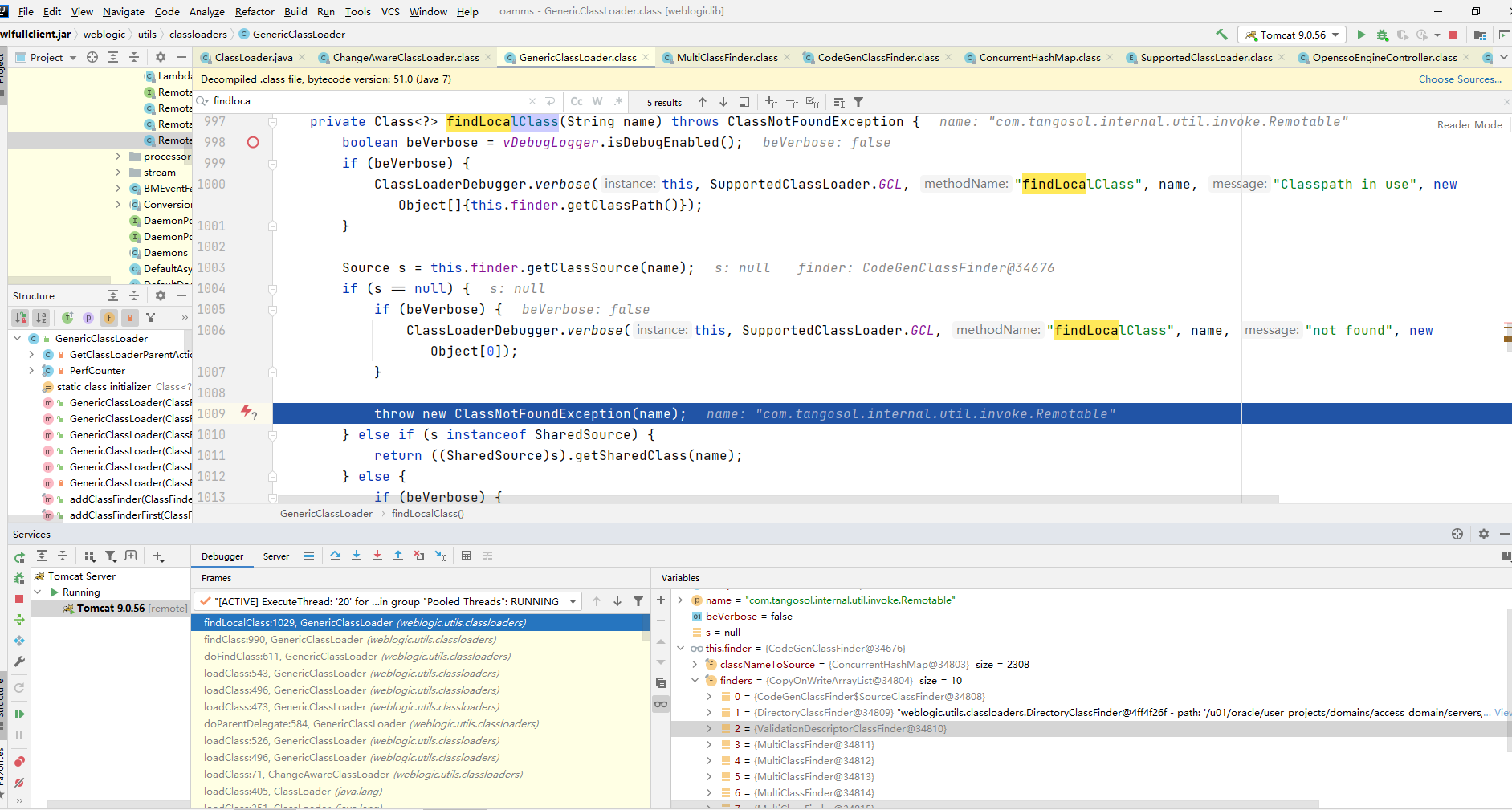Click the debugger threads layout hamburger icon
Screen dimensions: 1512x810
click(x=309, y=556)
